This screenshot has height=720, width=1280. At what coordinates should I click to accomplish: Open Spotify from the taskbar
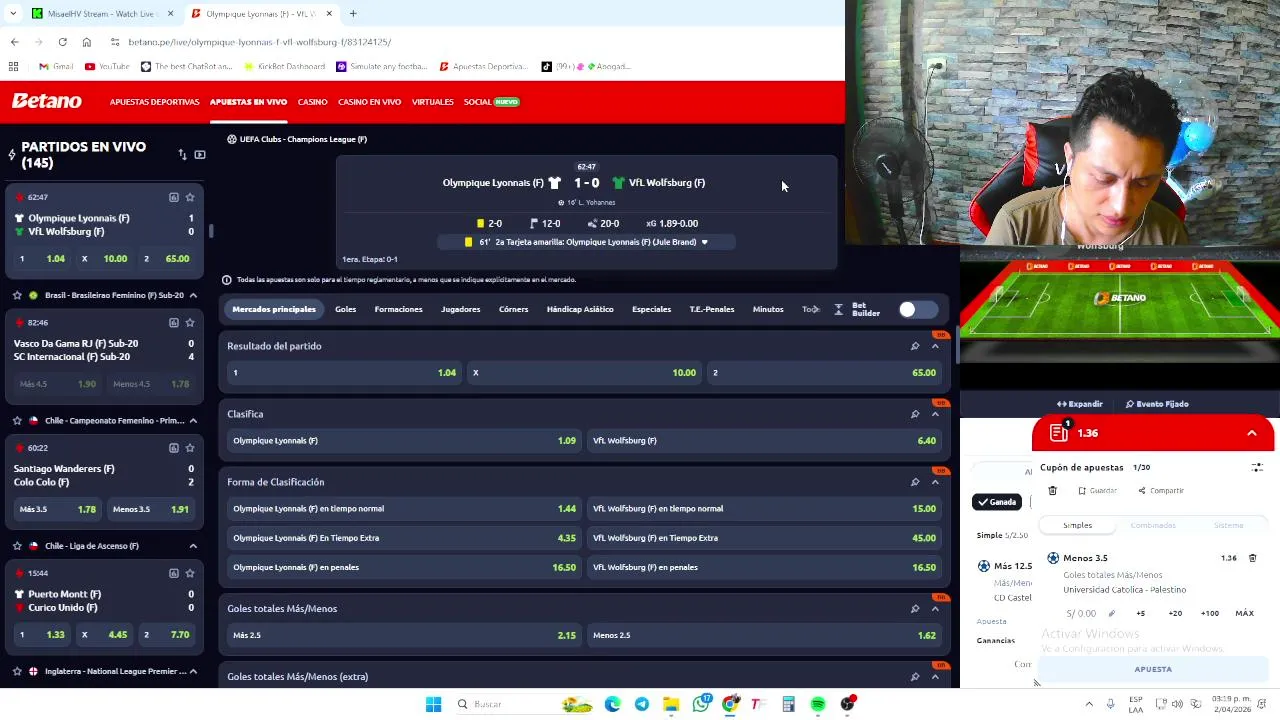point(818,704)
